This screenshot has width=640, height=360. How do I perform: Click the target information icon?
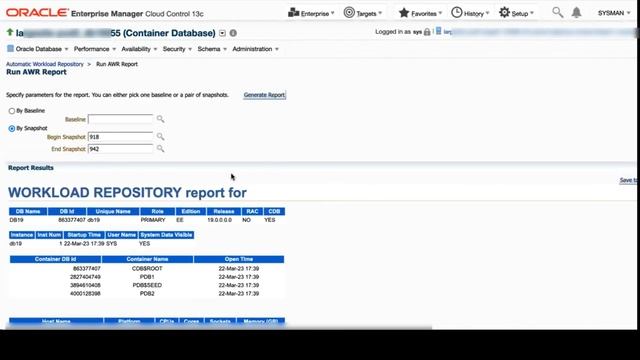233,33
